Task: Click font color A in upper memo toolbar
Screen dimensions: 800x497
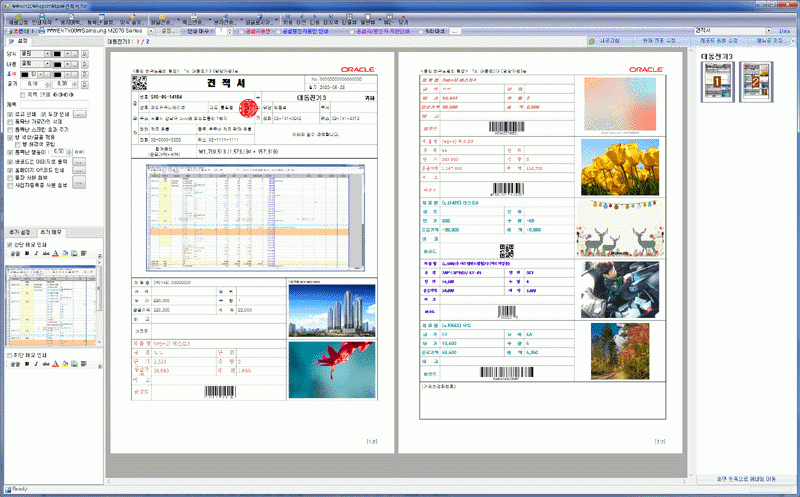Action: 55,253
